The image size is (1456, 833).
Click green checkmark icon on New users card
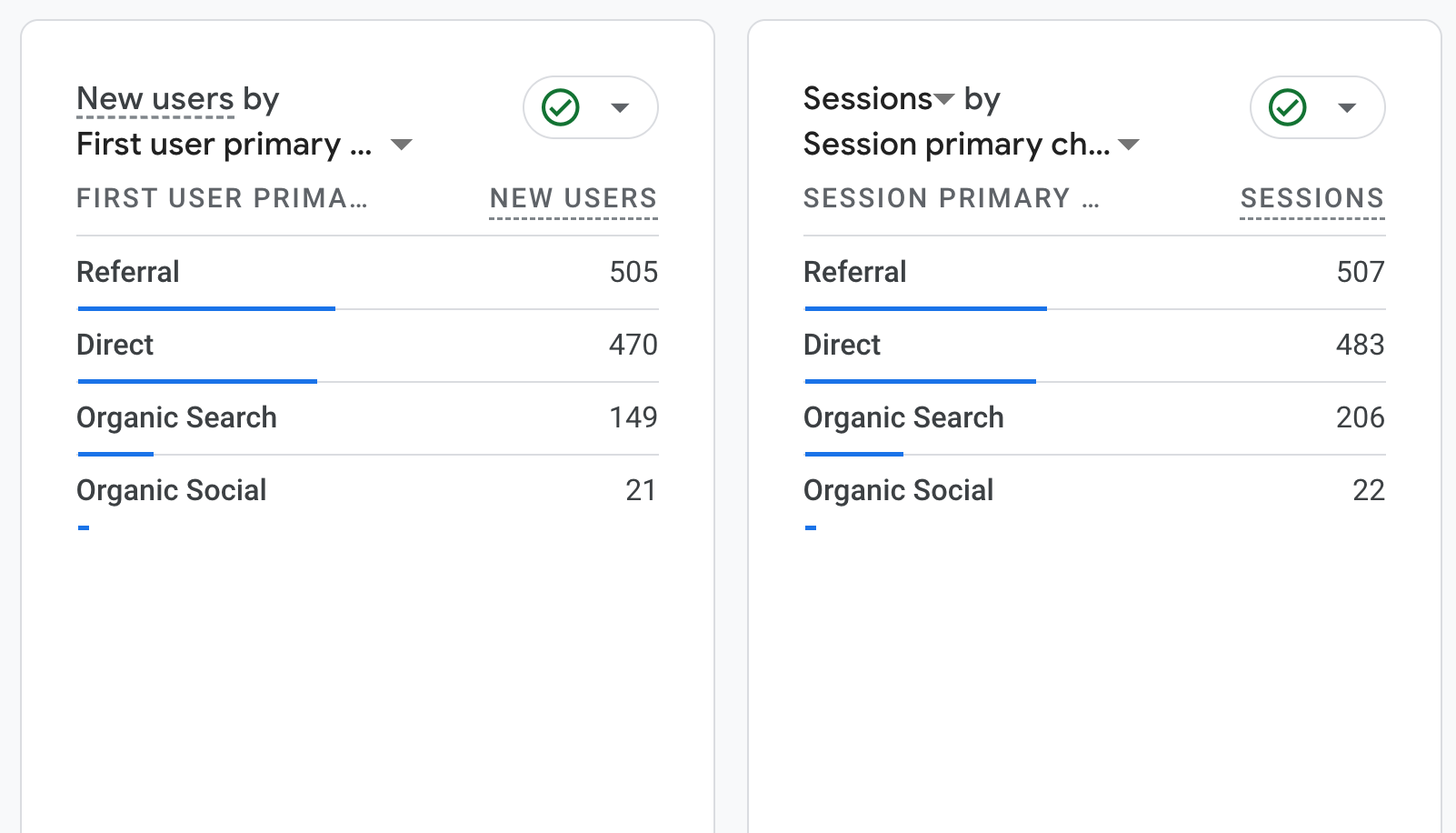[561, 107]
